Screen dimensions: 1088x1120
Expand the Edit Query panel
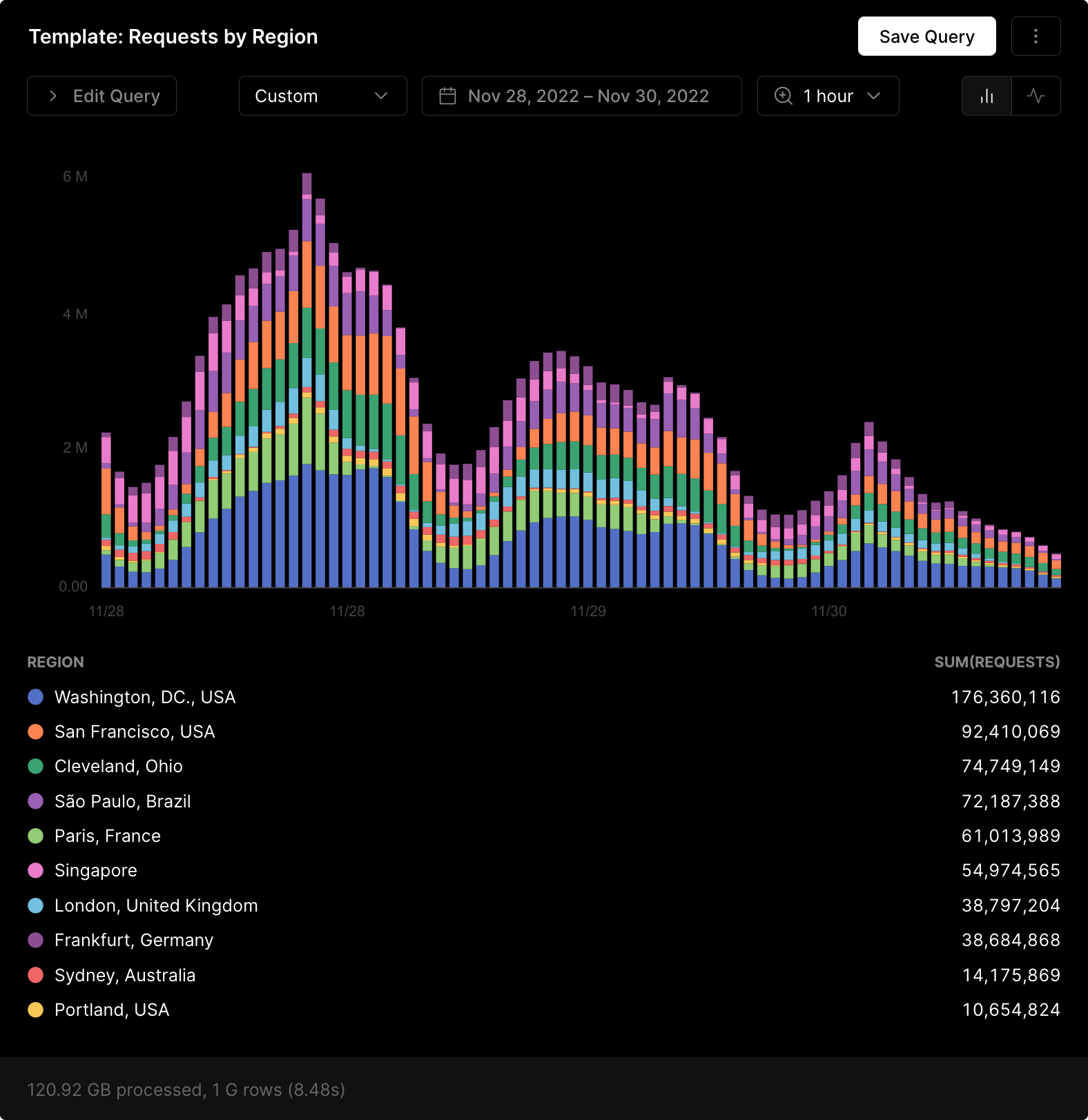click(x=102, y=96)
